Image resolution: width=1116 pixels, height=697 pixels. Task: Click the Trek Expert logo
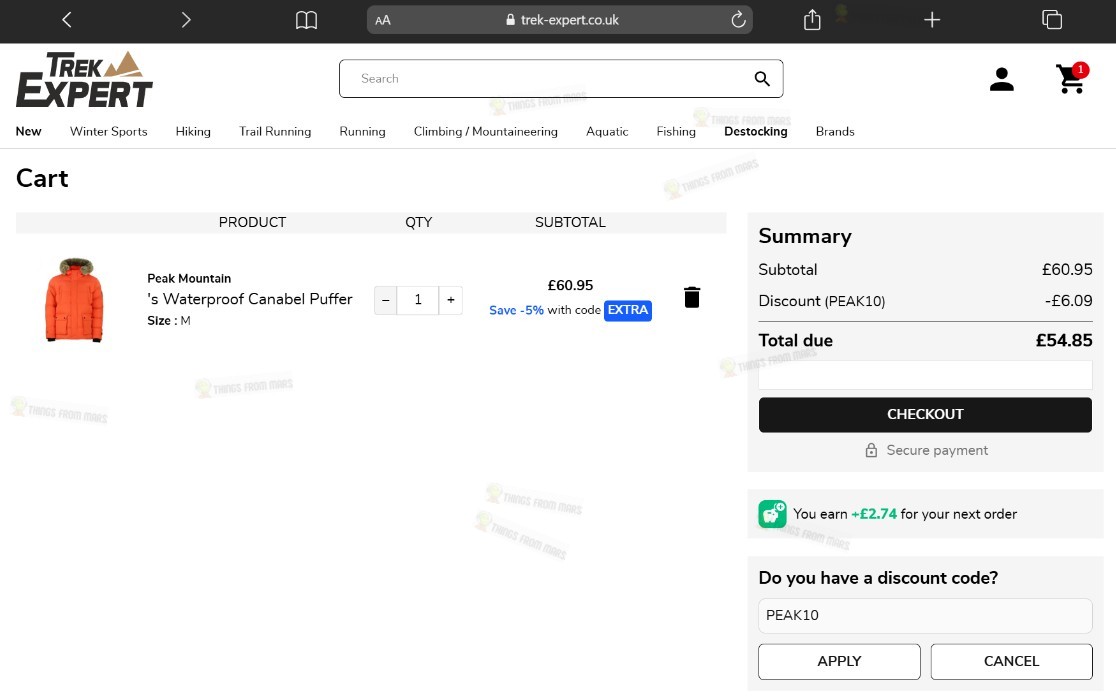point(84,79)
